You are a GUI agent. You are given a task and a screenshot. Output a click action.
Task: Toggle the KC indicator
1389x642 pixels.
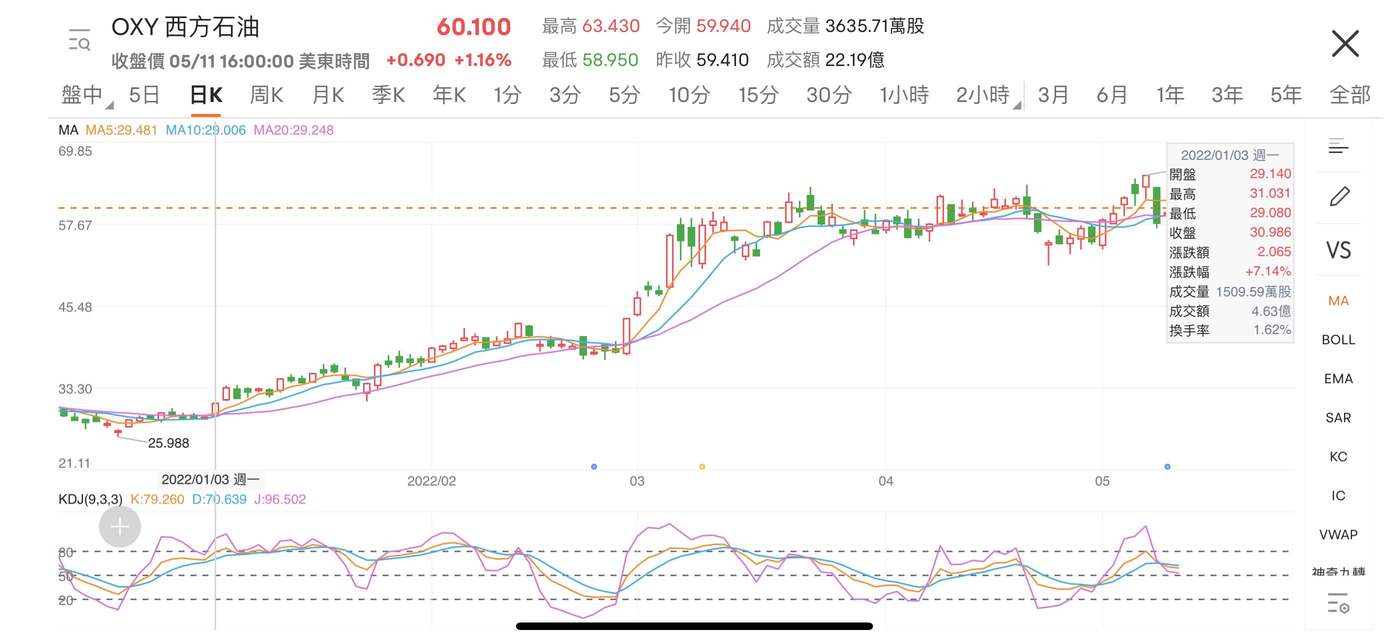tap(1338, 456)
